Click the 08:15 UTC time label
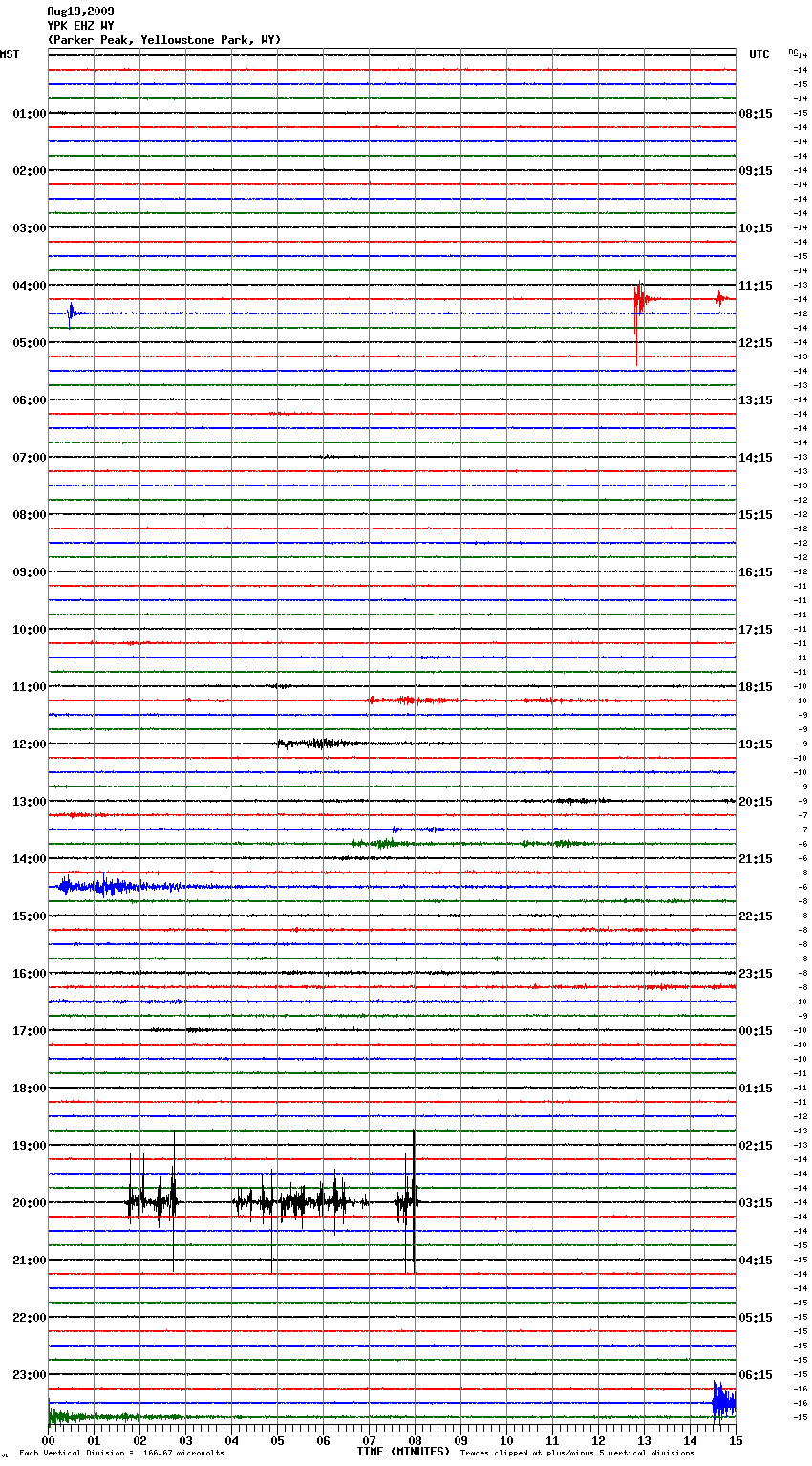This screenshot has height=1466, width=812. 756,114
